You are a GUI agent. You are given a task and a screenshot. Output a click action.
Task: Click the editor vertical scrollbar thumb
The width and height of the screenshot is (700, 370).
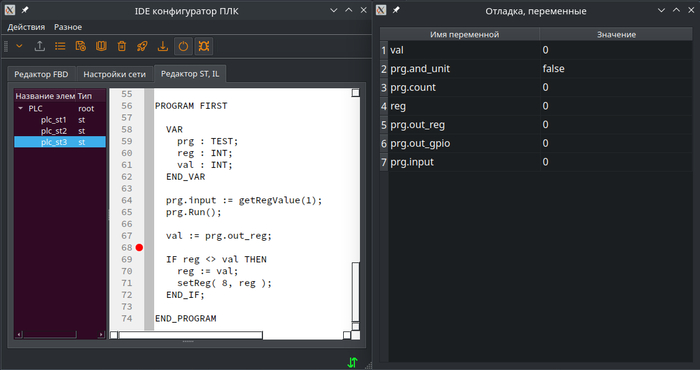coord(355,291)
